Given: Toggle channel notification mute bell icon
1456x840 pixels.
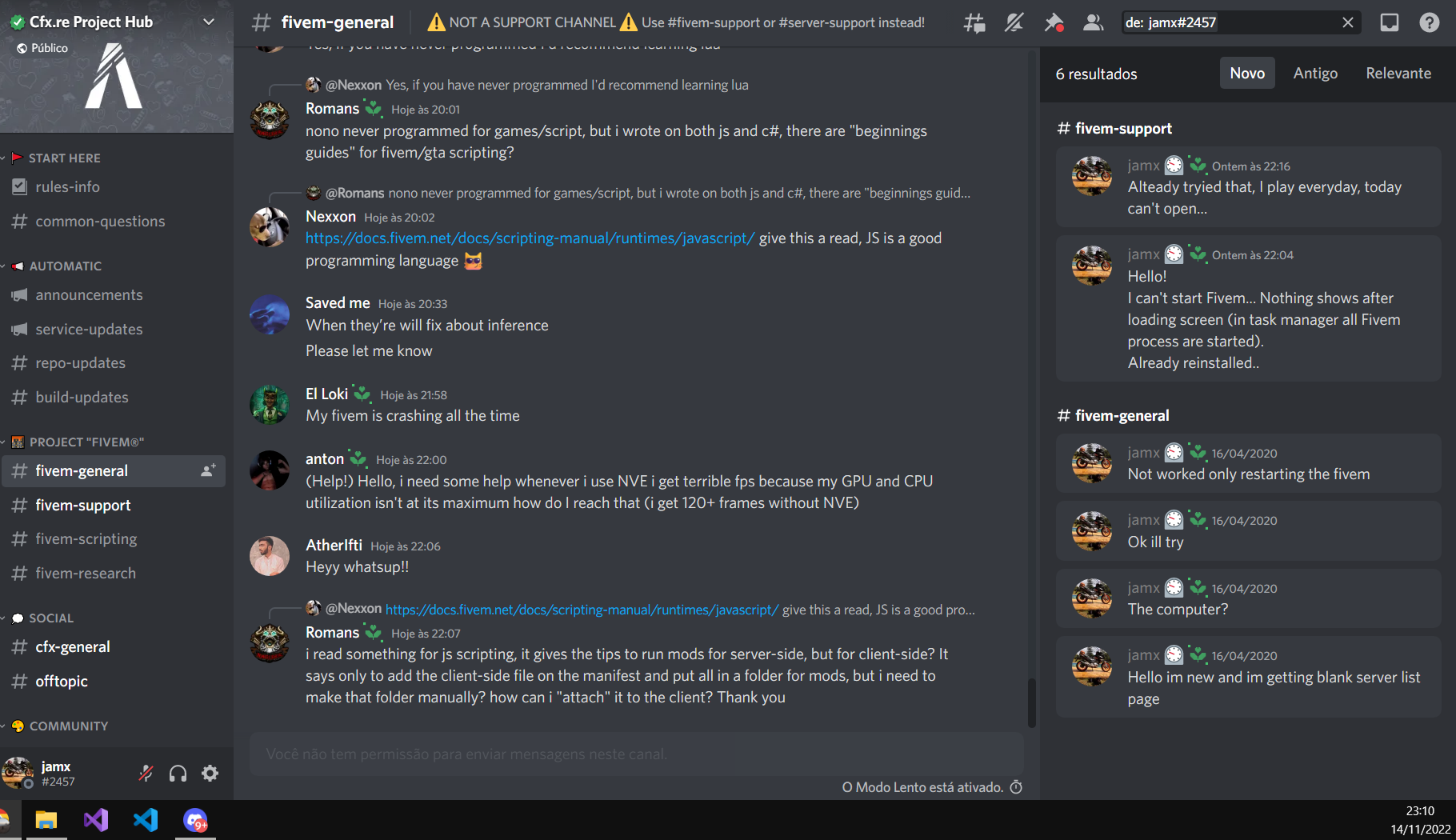Looking at the screenshot, I should coord(1014,22).
